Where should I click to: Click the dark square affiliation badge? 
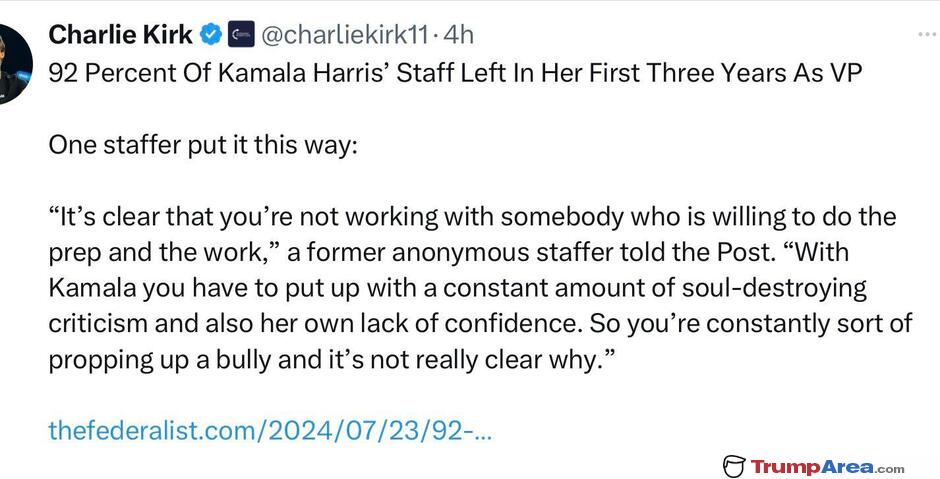click(241, 35)
